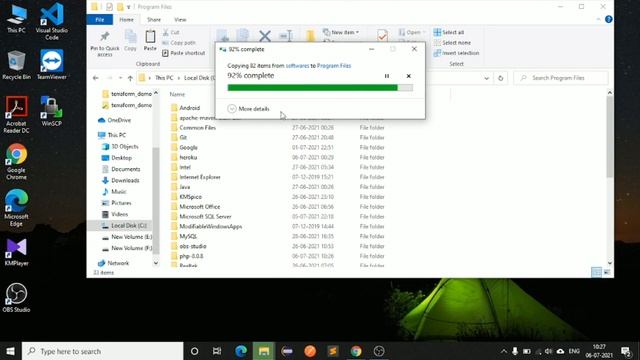This screenshot has width=640, height=360.
Task: Click Local Disk in address breadcrumb
Action: pos(200,78)
